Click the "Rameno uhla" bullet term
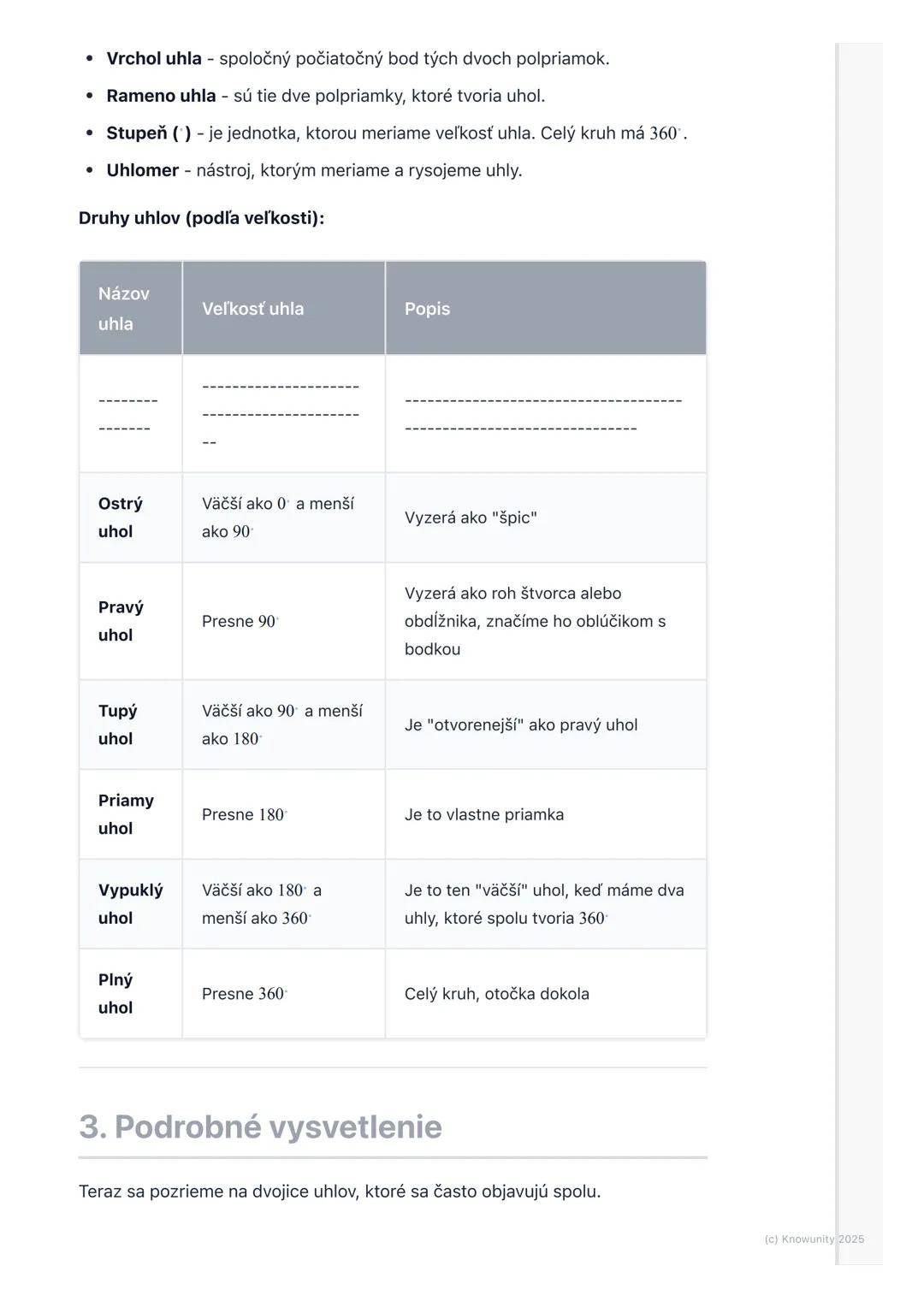The width and height of the screenshot is (924, 1307). (161, 96)
